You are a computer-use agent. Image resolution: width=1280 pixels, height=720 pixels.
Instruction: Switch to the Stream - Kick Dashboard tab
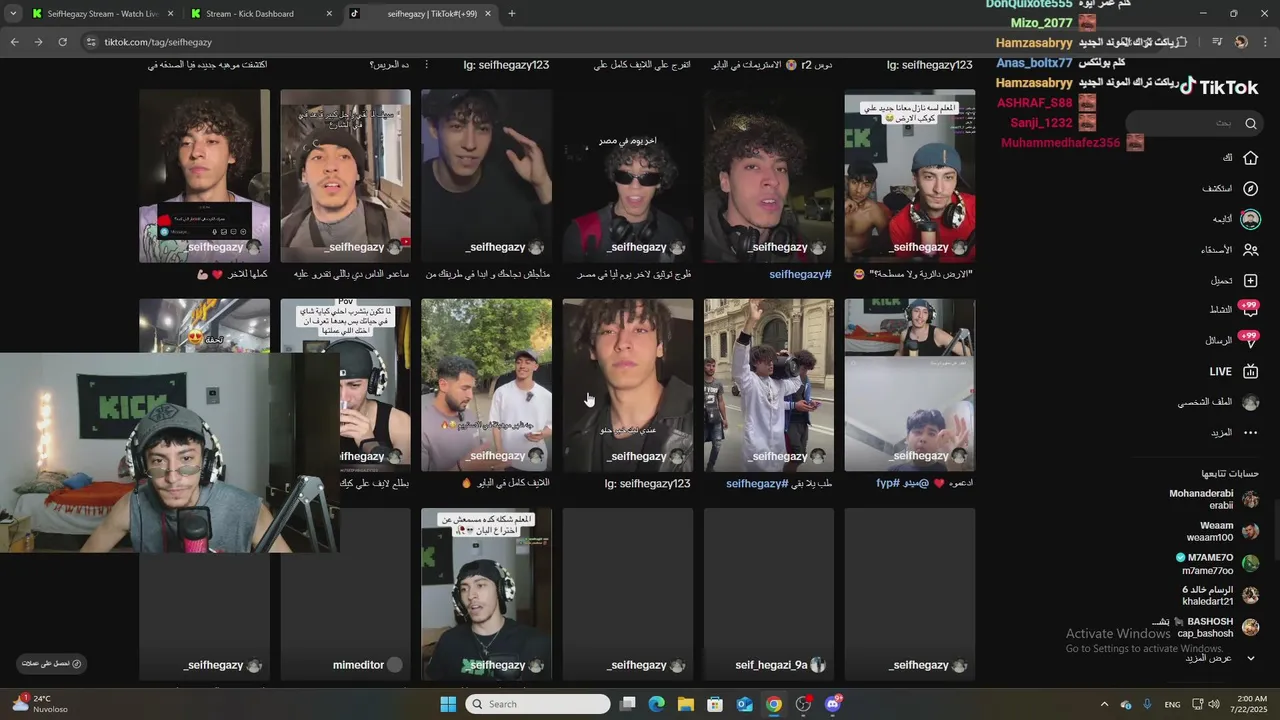pyautogui.click(x=255, y=14)
